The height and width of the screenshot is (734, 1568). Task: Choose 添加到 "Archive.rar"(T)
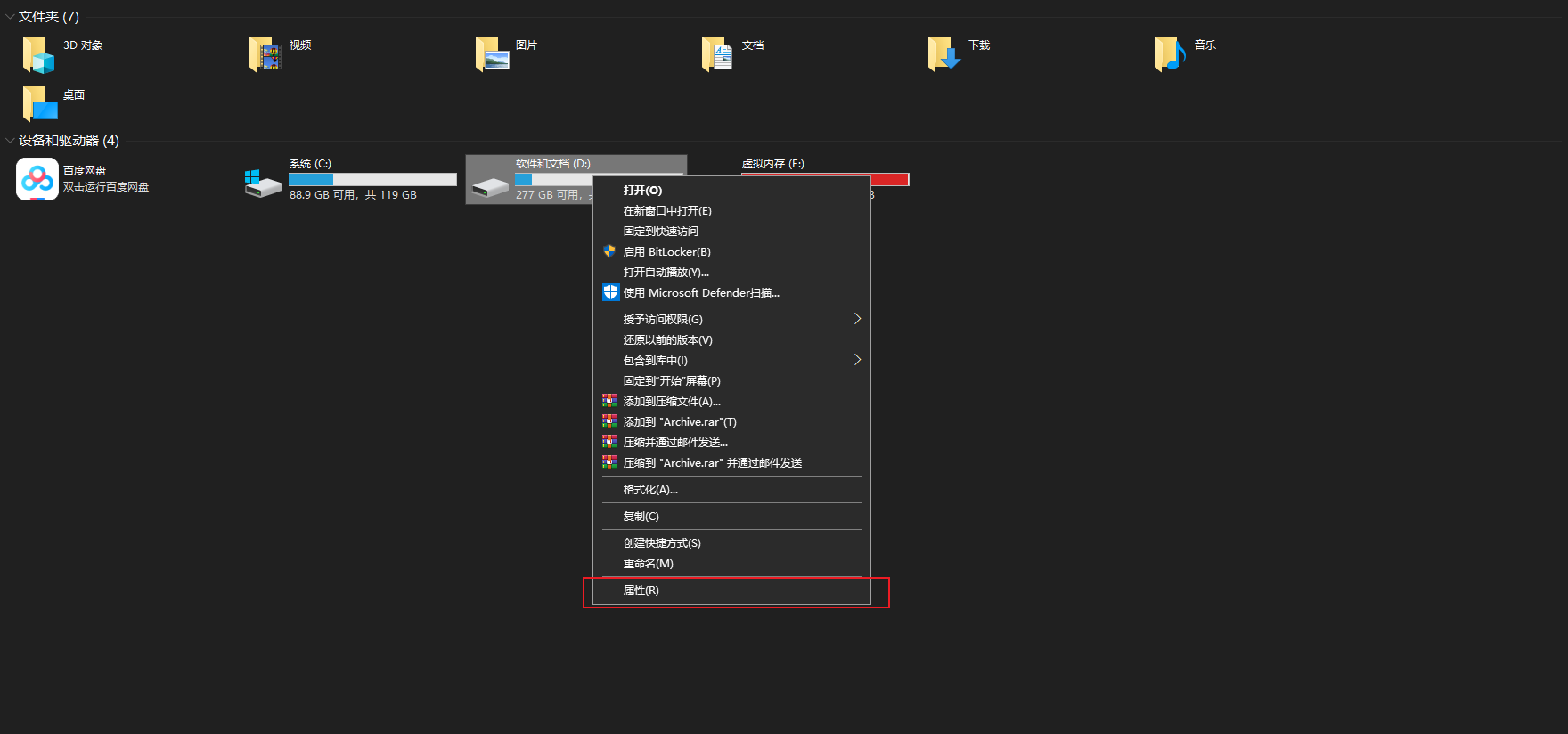coord(731,422)
